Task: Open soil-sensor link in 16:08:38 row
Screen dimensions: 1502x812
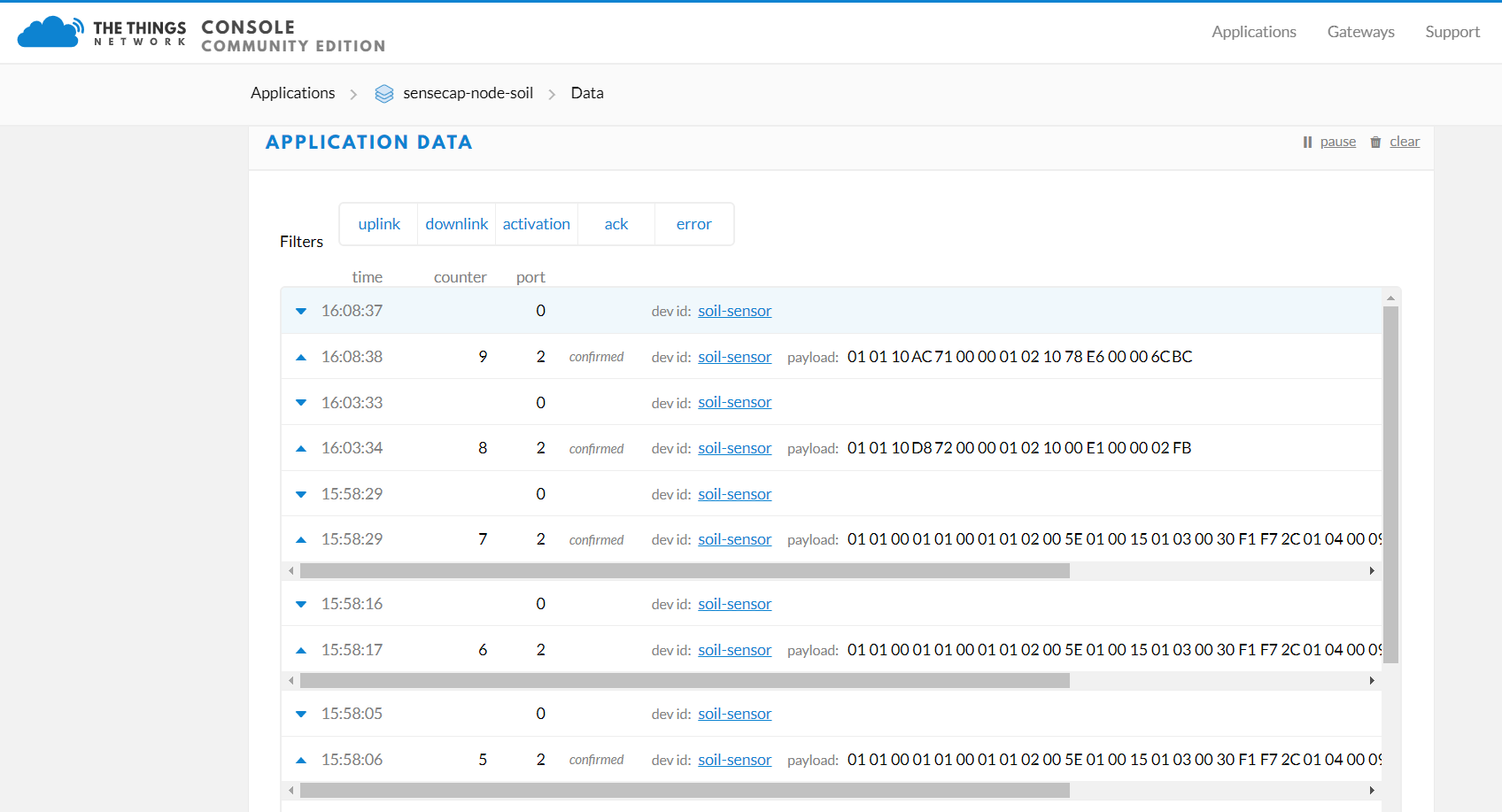Action: pyautogui.click(x=734, y=357)
